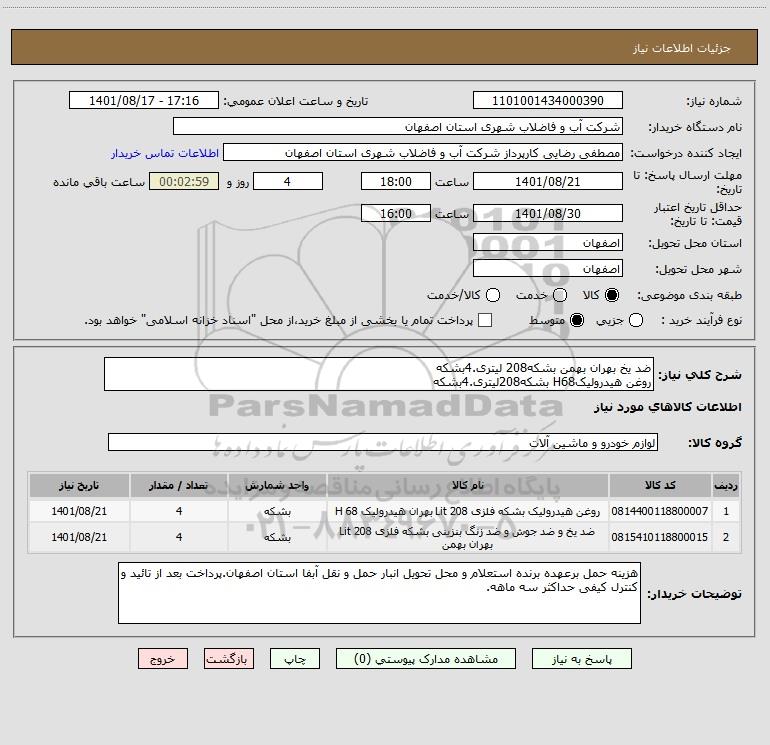
Task: Click مشاهده مدارک پیوستی (0) button
Action: pyautogui.click(x=426, y=659)
